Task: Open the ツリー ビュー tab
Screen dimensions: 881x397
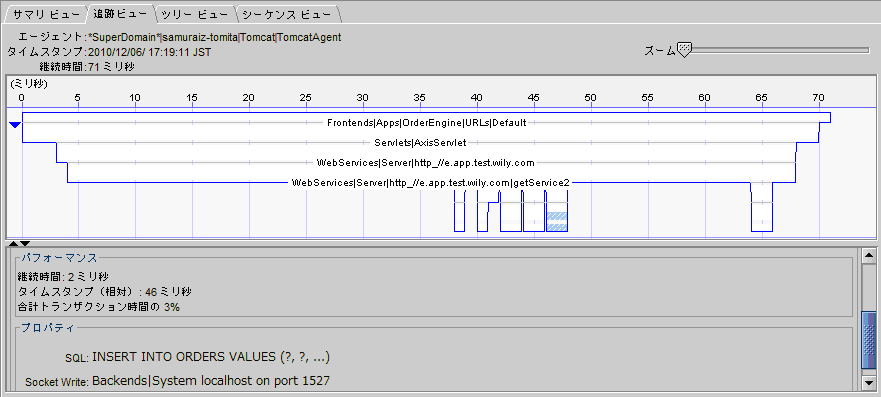Action: click(x=193, y=14)
